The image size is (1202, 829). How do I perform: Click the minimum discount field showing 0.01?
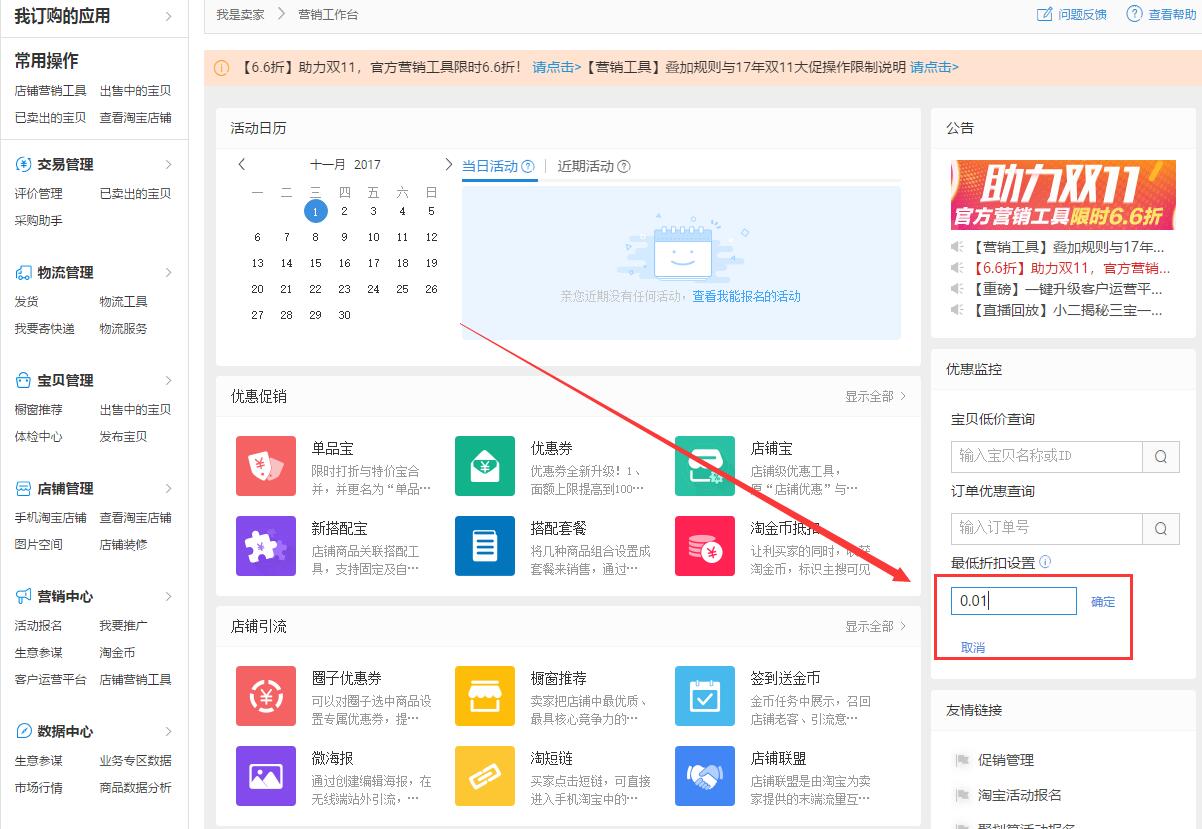[1014, 601]
